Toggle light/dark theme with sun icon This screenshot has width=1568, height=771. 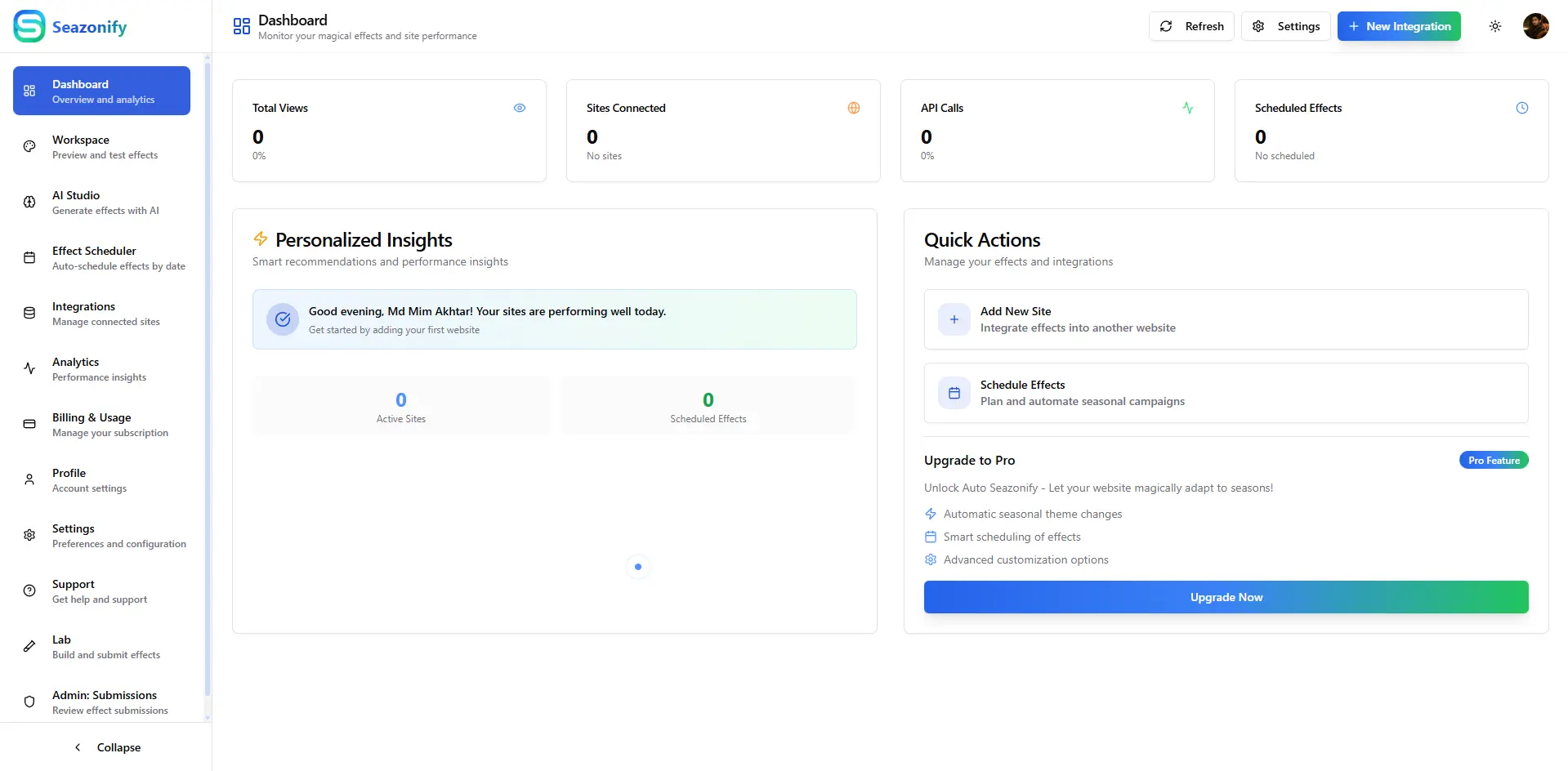coord(1495,26)
